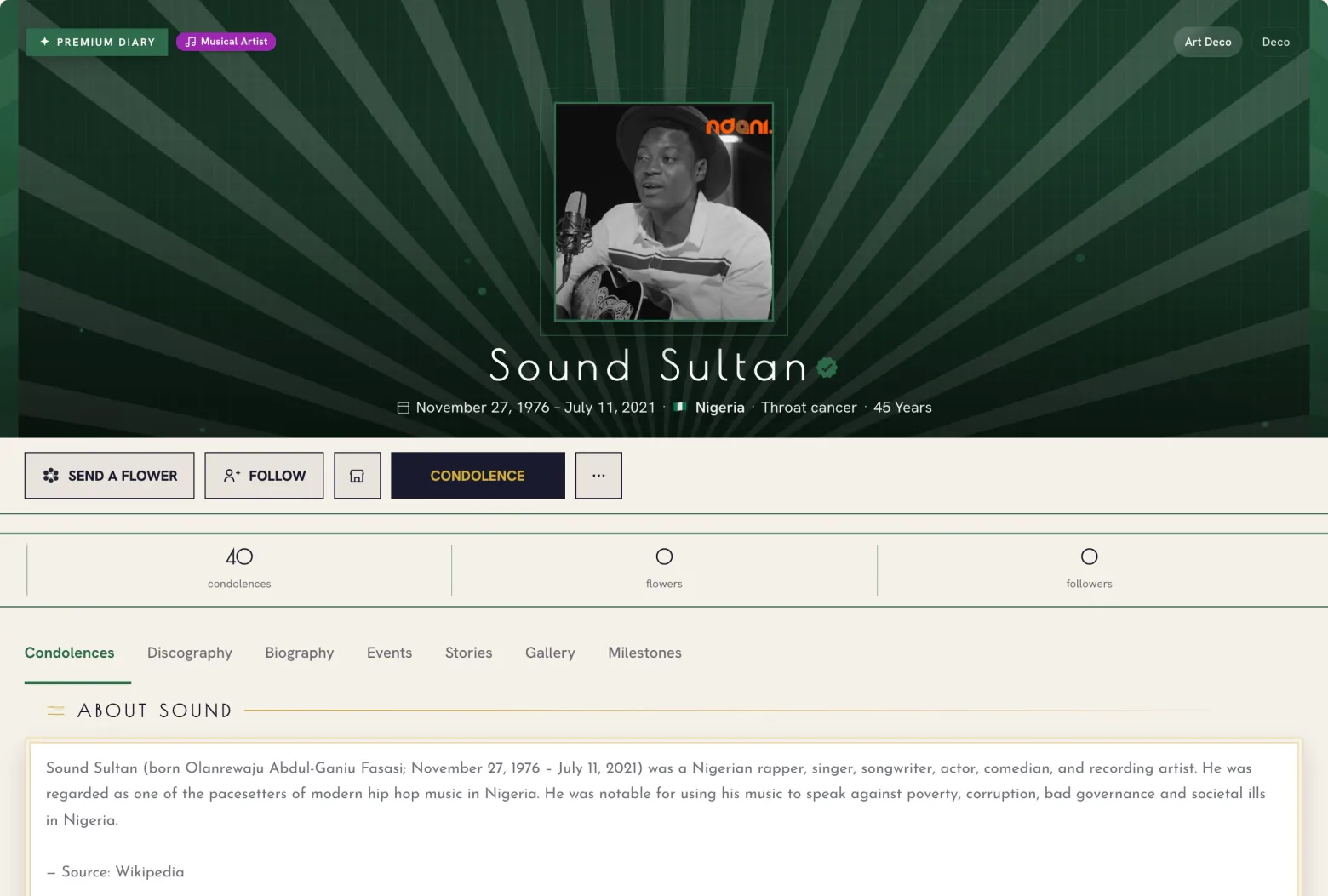Switch theme to Art Deco
The height and width of the screenshot is (896, 1328).
[x=1208, y=42]
